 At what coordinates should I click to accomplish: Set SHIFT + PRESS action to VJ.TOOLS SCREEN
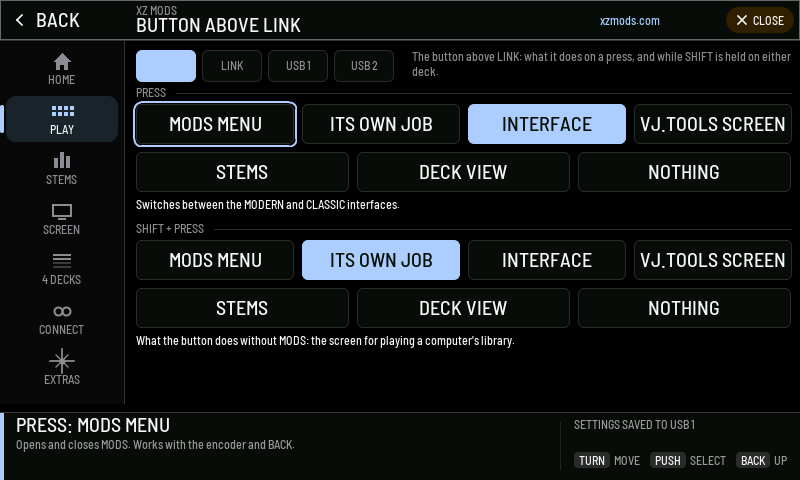pos(713,260)
